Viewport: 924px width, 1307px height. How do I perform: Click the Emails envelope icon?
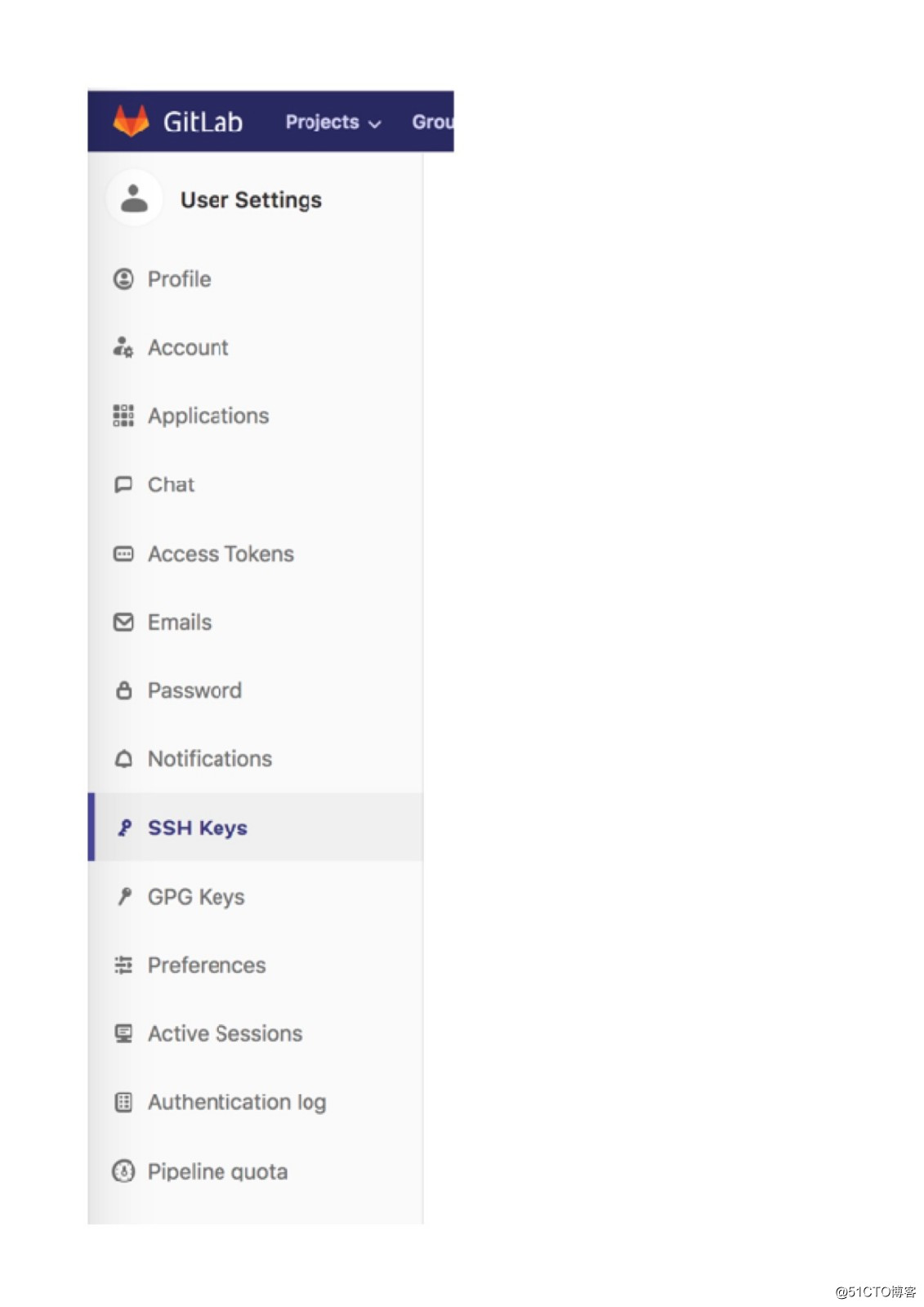[x=123, y=622]
